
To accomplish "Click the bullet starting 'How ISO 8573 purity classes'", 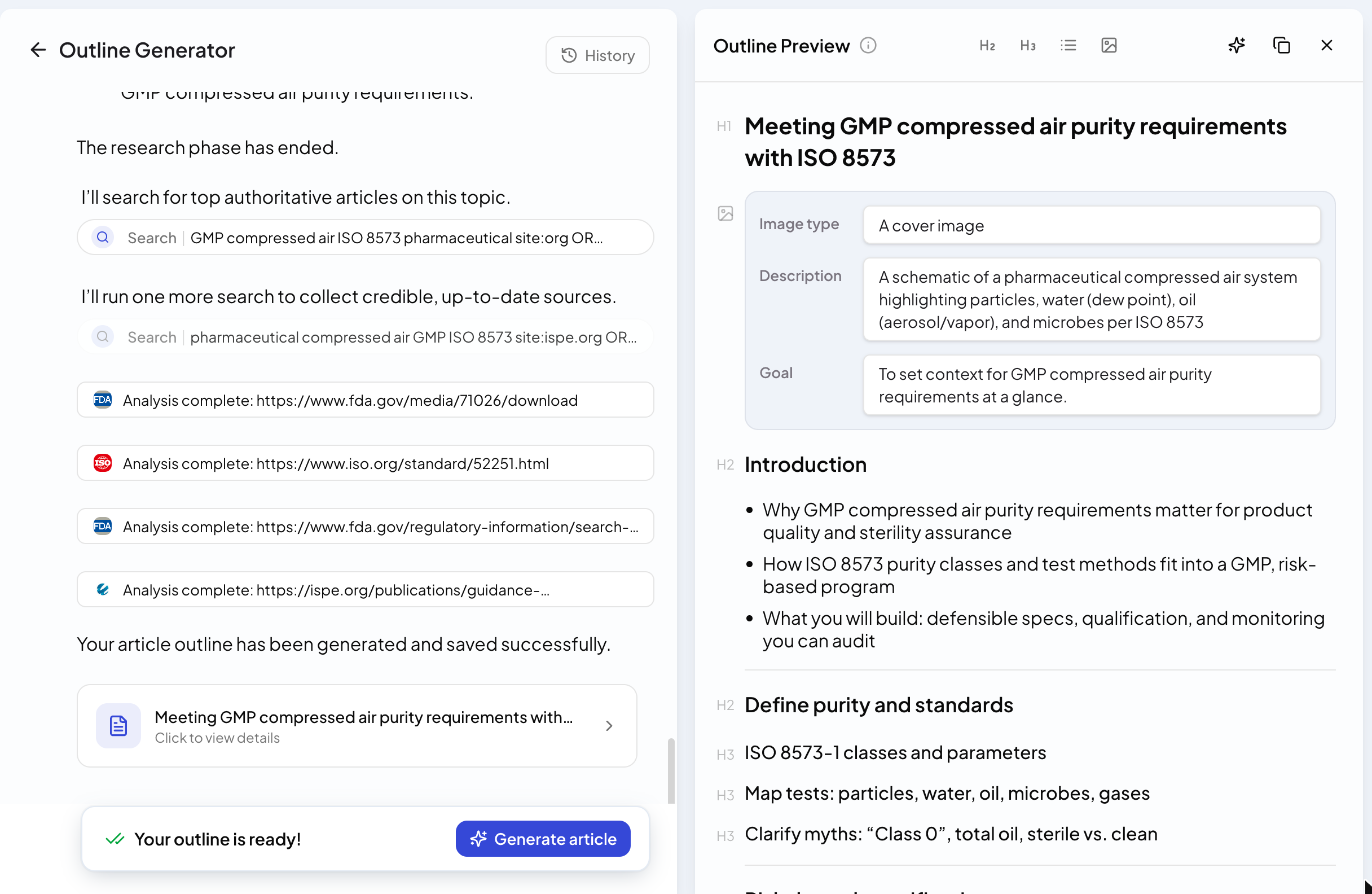I will point(1039,575).
